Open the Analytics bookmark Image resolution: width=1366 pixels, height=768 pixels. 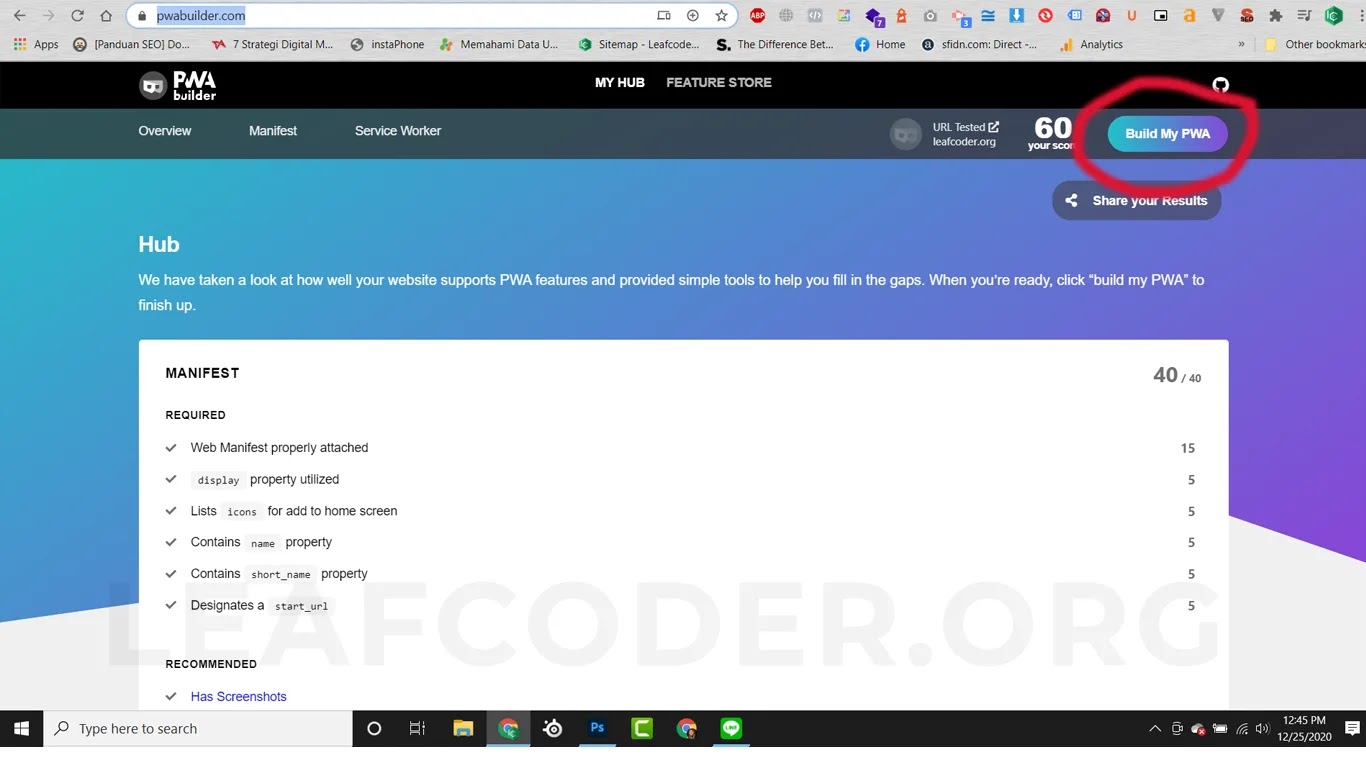[x=1091, y=45]
